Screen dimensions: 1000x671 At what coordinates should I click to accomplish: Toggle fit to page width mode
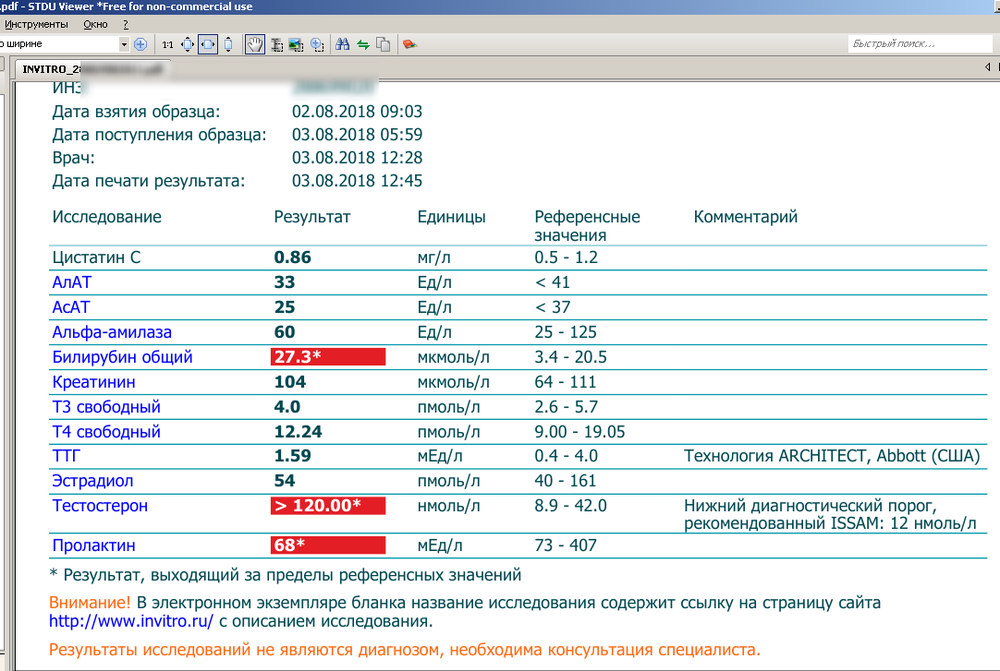pos(206,44)
